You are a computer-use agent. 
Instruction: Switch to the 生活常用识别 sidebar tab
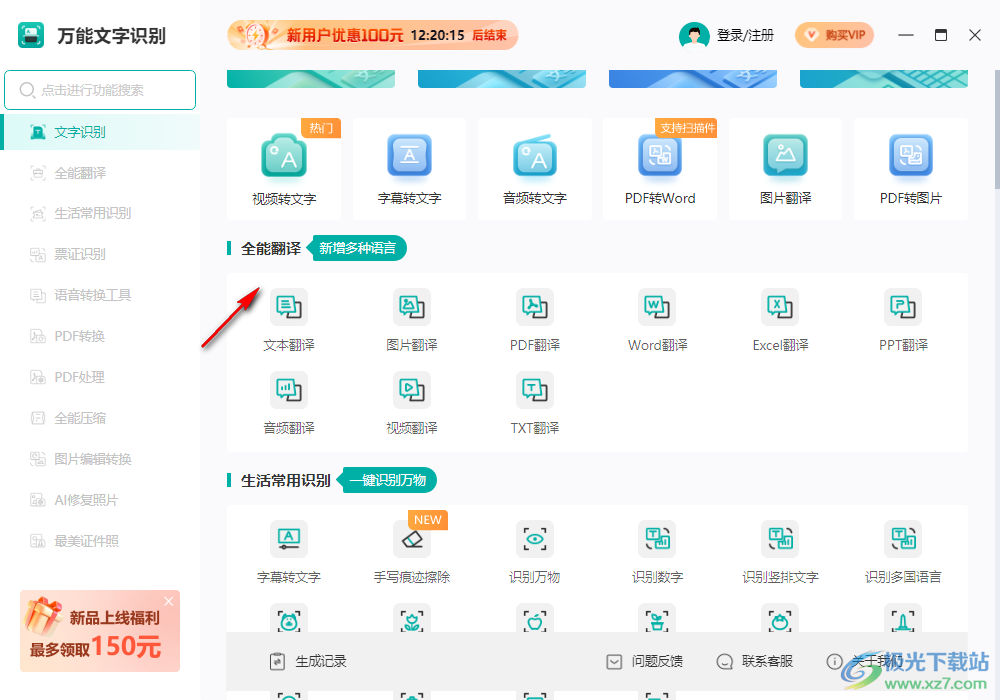(x=101, y=213)
